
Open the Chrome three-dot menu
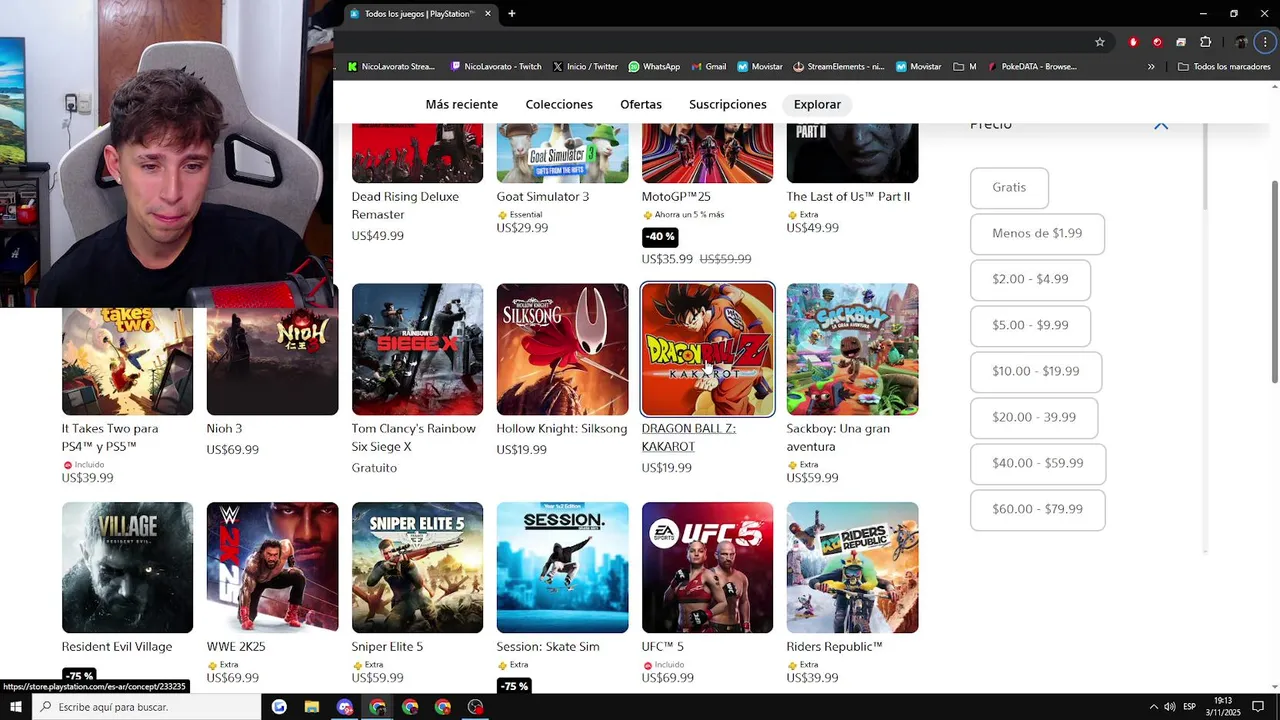(1265, 42)
